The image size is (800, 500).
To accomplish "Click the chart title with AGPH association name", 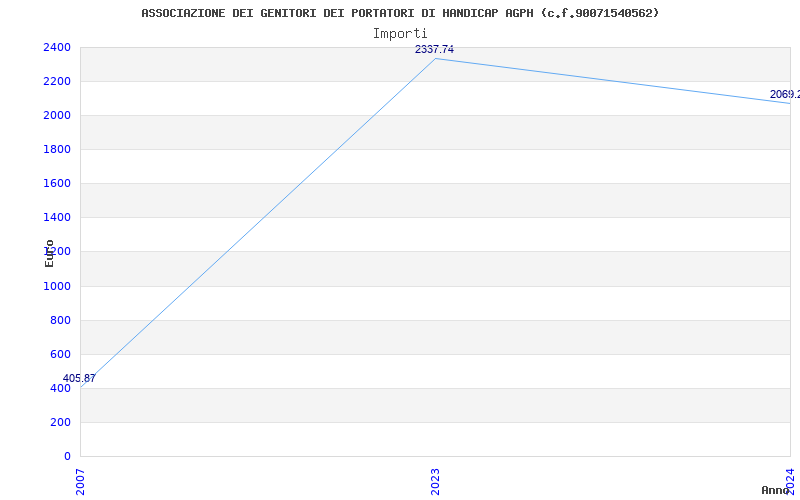I will point(400,13).
